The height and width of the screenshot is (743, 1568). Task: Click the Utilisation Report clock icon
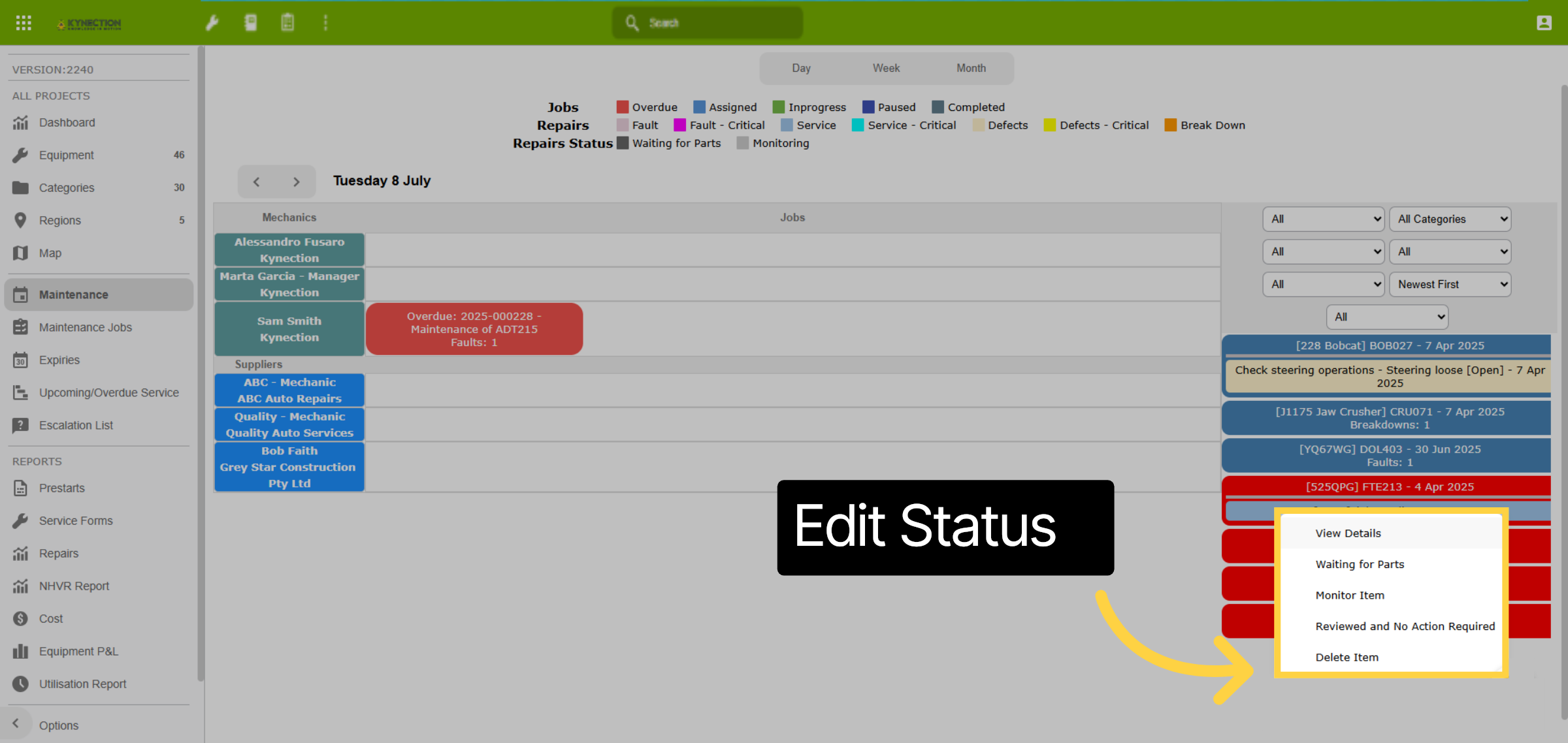(20, 684)
